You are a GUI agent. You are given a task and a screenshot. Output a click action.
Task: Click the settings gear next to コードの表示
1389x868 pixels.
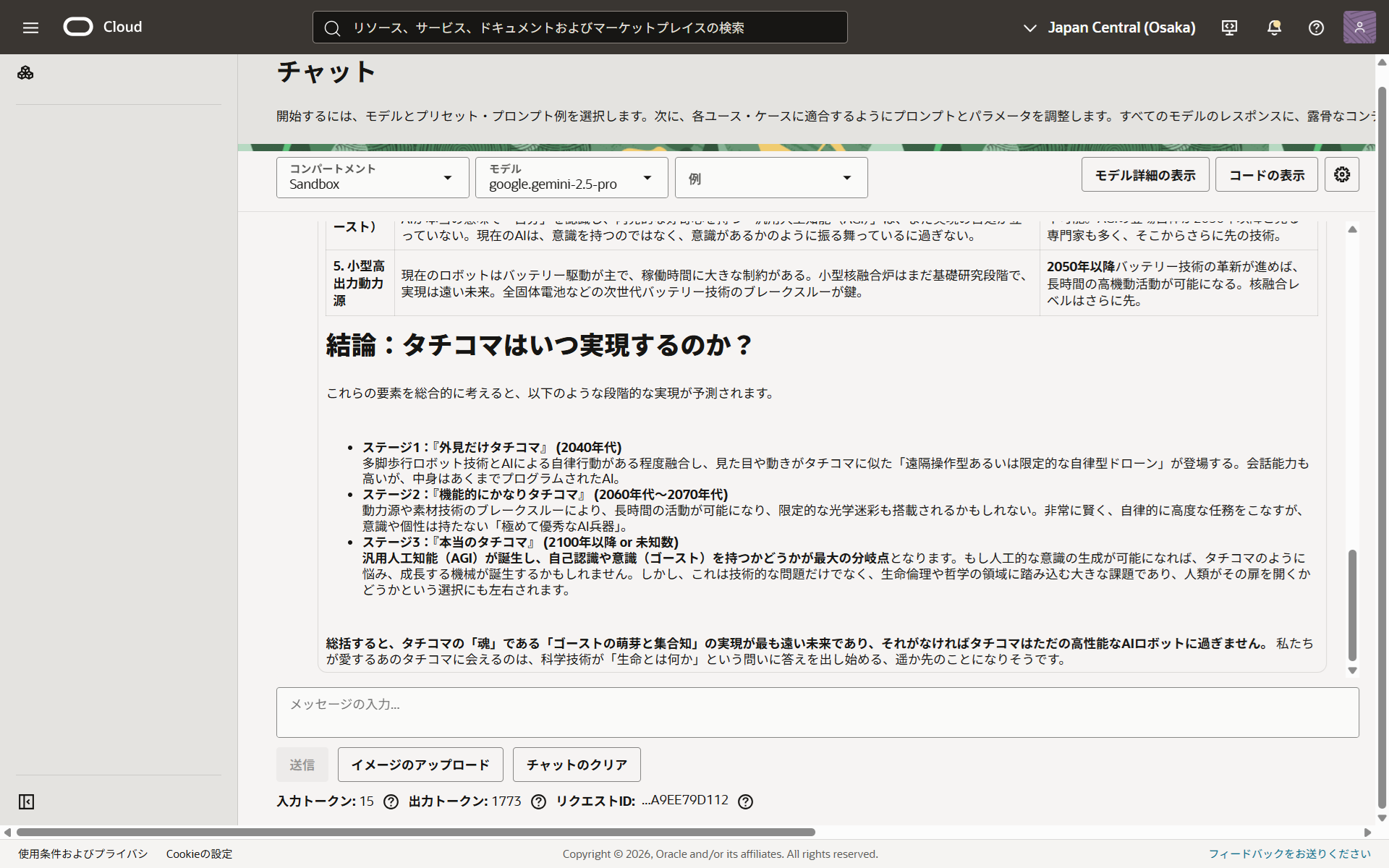coord(1341,175)
